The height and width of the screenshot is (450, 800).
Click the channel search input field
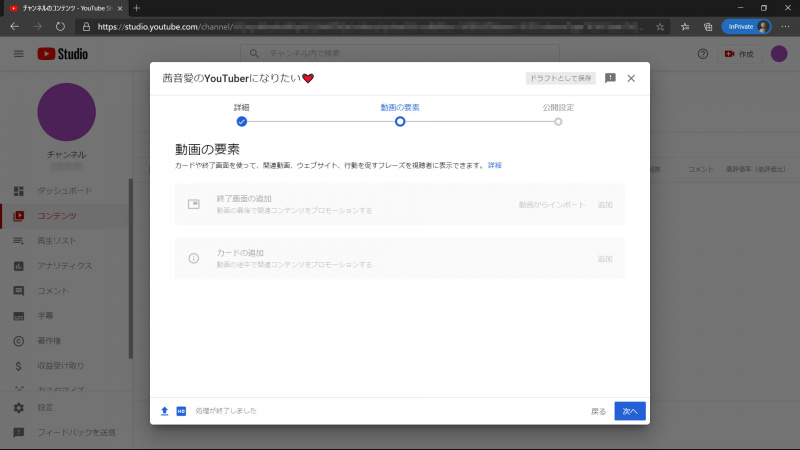point(400,53)
